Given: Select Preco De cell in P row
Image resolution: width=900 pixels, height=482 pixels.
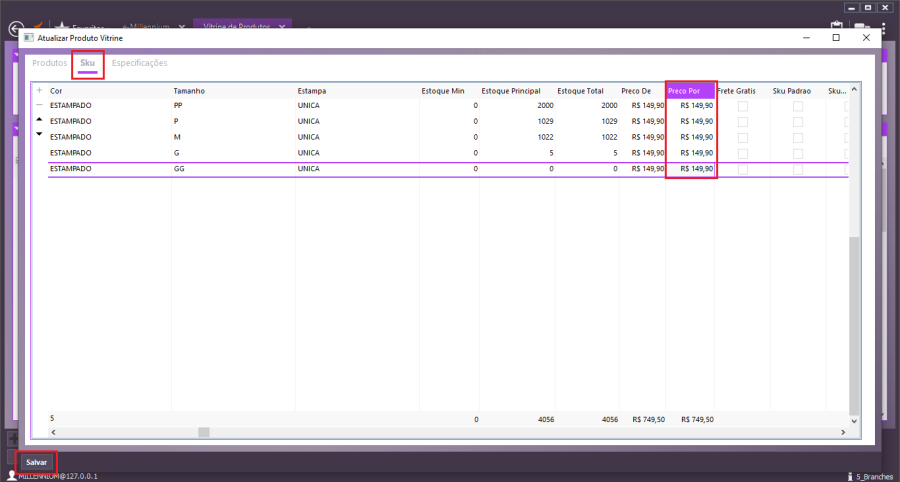Looking at the screenshot, I should (x=642, y=121).
